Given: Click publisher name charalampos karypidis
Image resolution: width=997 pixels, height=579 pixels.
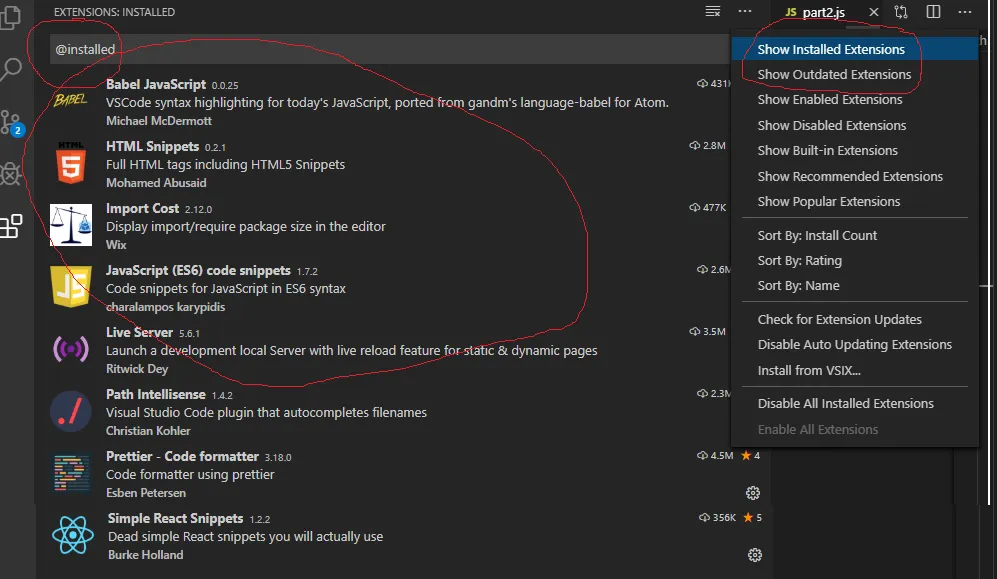Looking at the screenshot, I should pyautogui.click(x=165, y=307).
